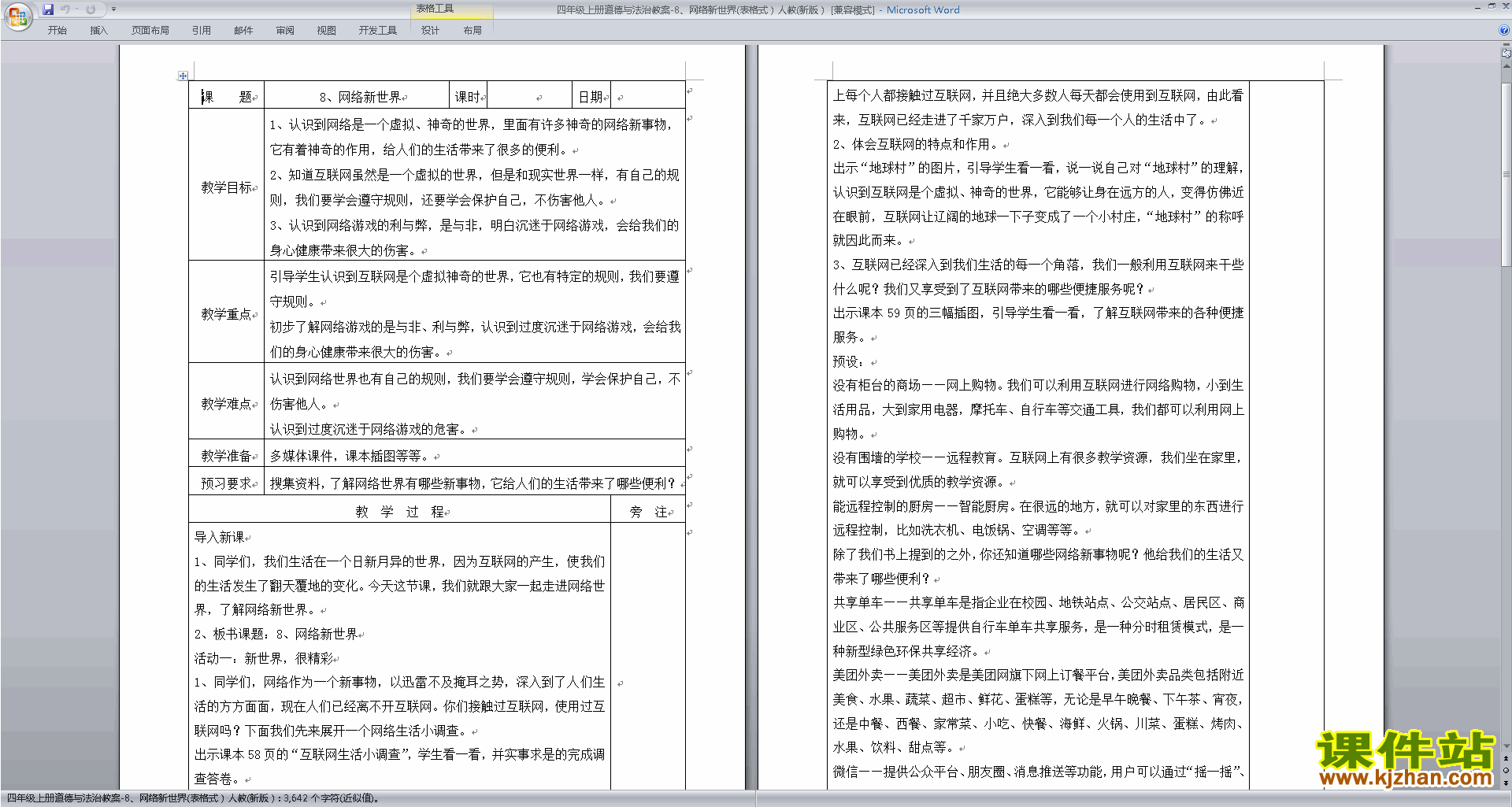Switch to the 引用 tab
This screenshot has height=807, width=1512.
tap(202, 30)
